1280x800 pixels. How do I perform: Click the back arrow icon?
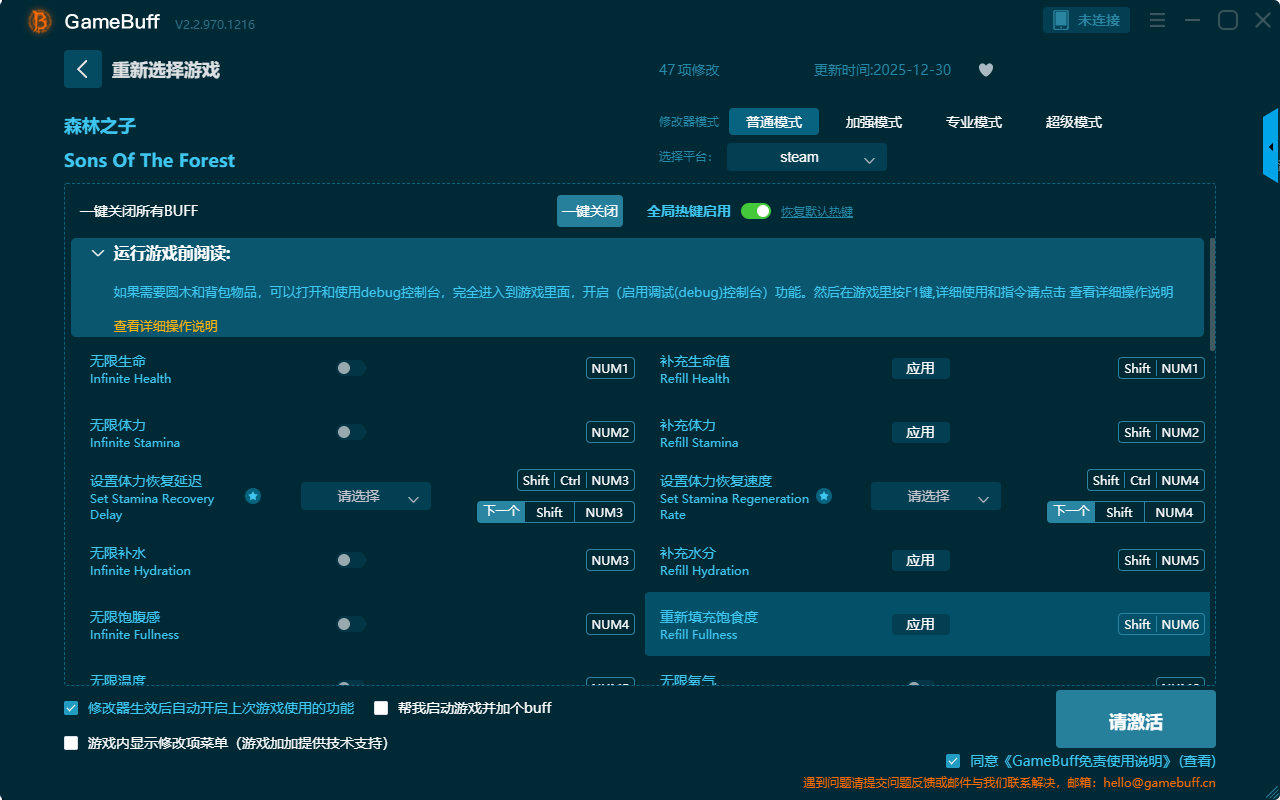point(82,69)
